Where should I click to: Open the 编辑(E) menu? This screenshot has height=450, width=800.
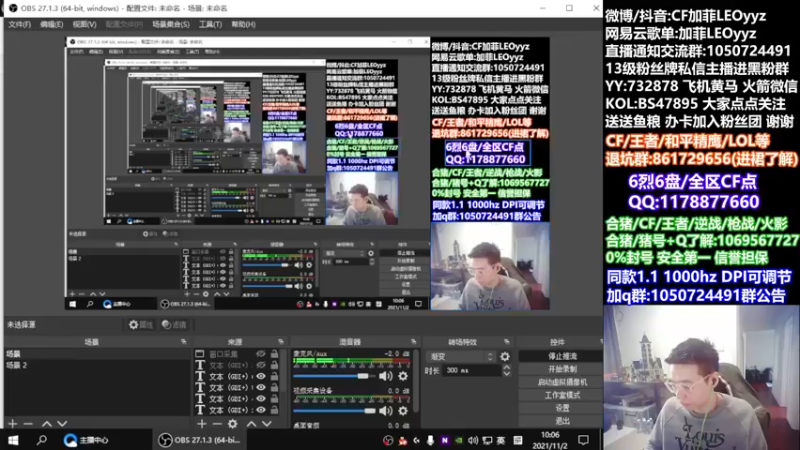pos(52,24)
